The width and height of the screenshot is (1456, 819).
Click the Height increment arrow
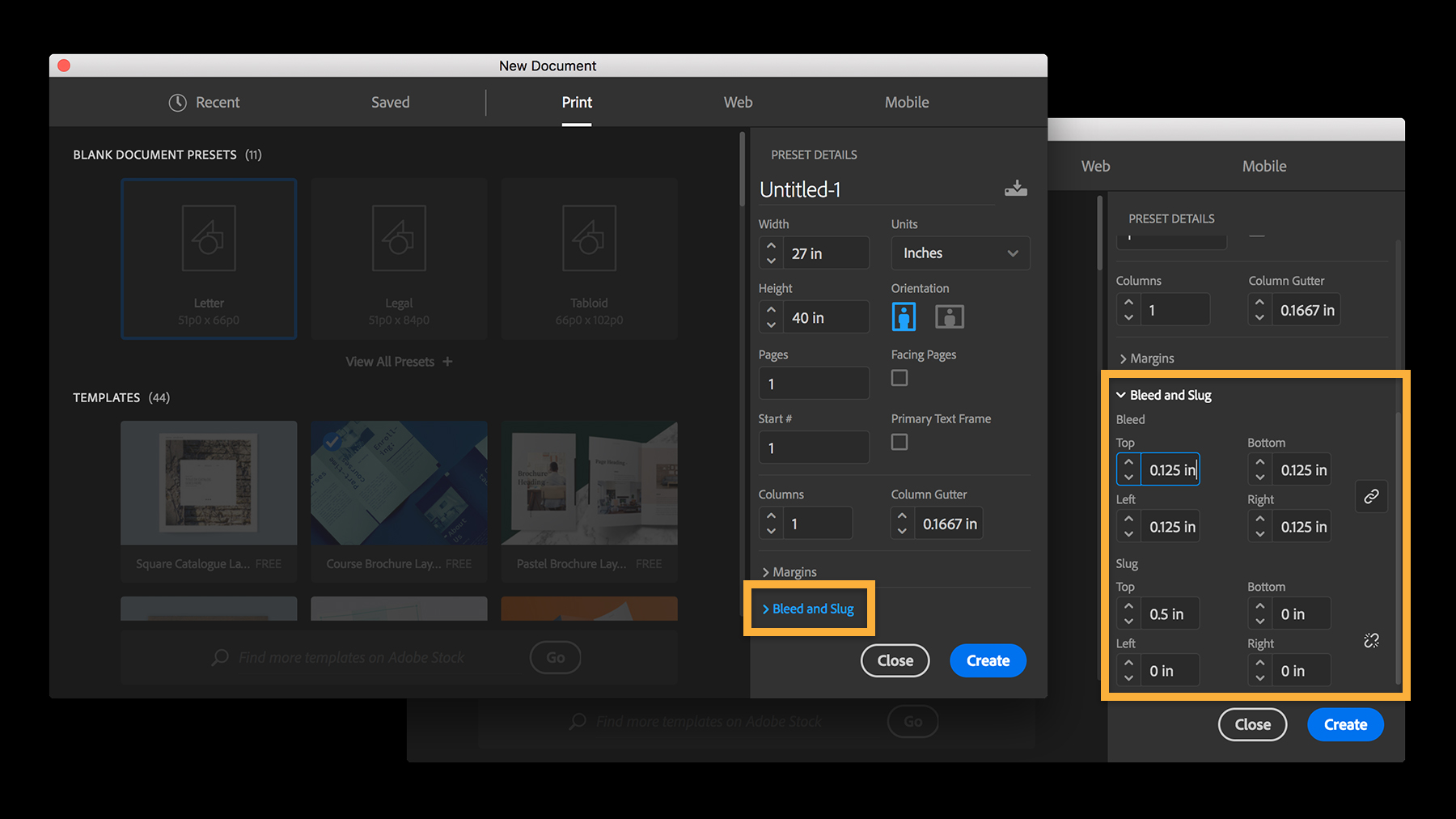(x=770, y=311)
